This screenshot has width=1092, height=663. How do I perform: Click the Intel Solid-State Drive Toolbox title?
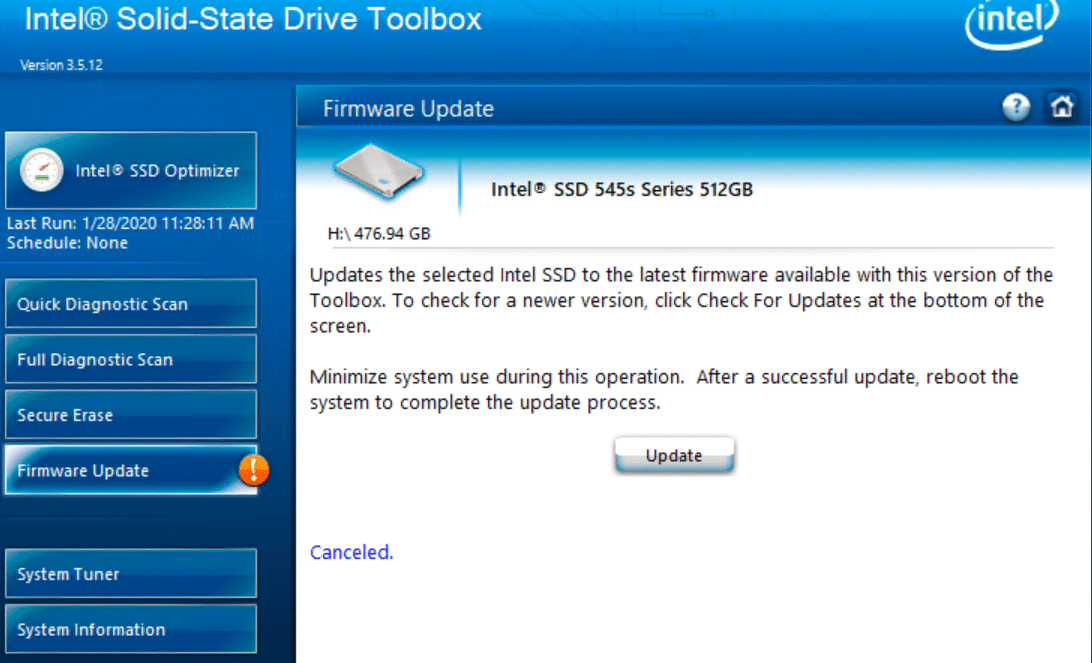click(x=254, y=19)
